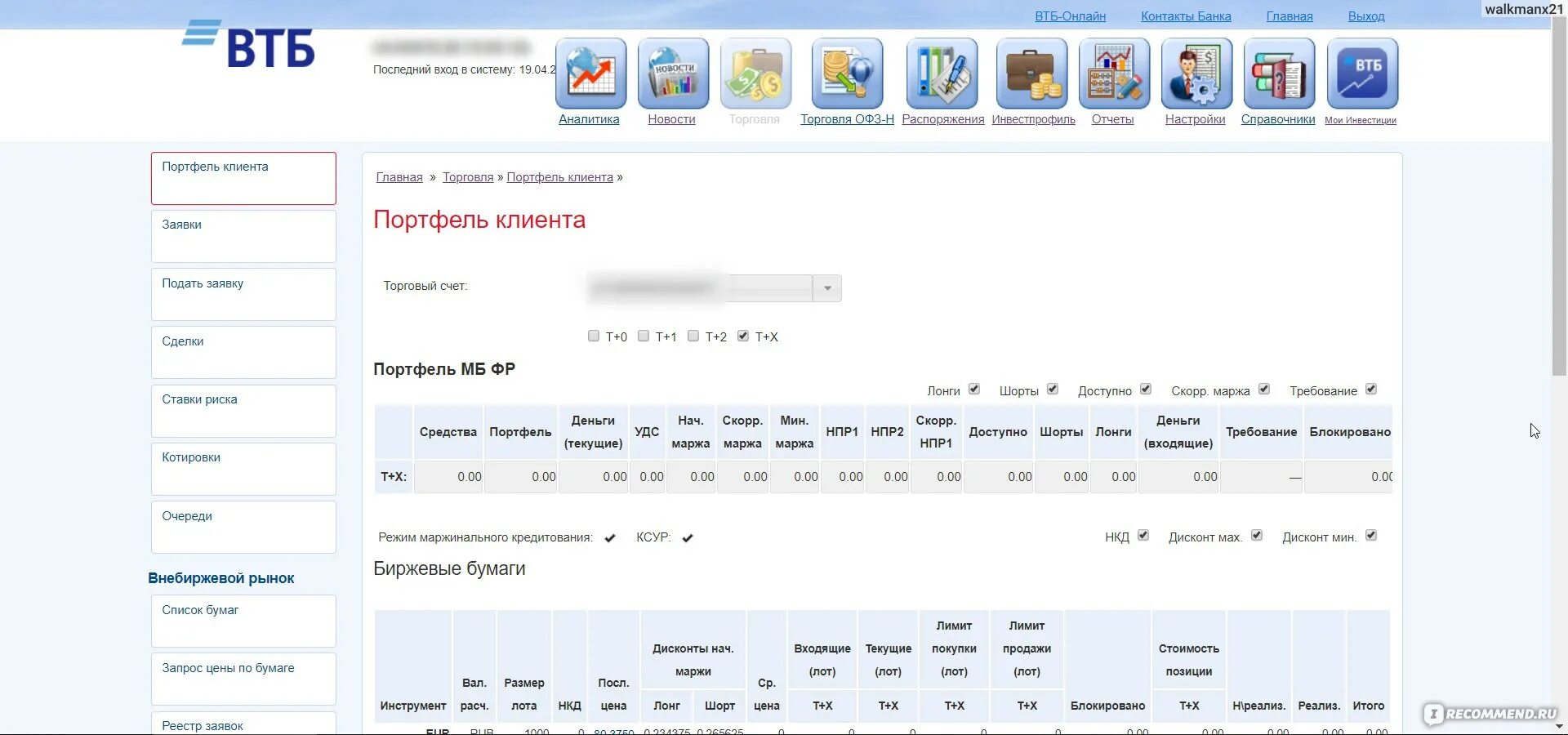Screen dimensions: 1568x735
Task: Open the Инвестпрофиль briefcase icon
Action: coord(1031,73)
